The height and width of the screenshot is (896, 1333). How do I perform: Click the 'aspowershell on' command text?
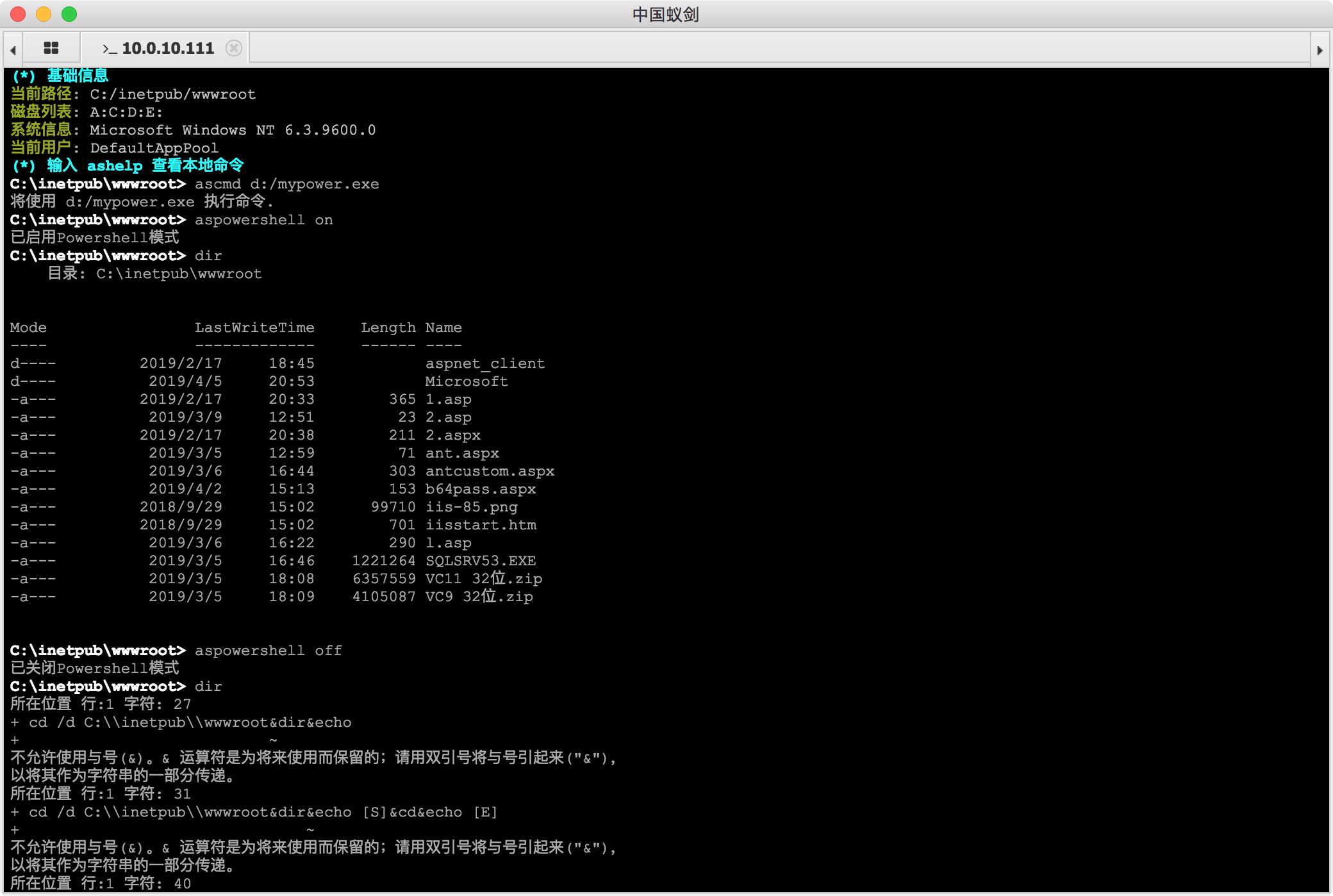[263, 220]
